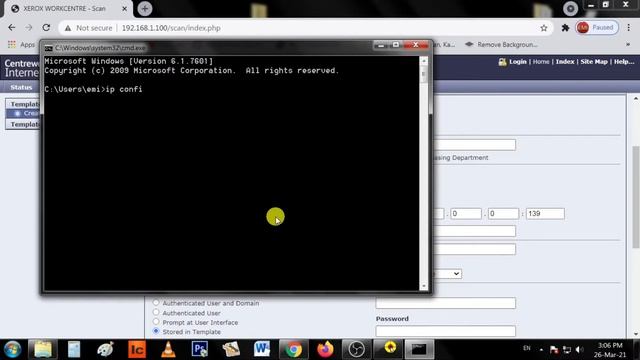Image resolution: width=640 pixels, height=360 pixels.
Task: Open the Paint icon in taskbar
Action: 106,349
